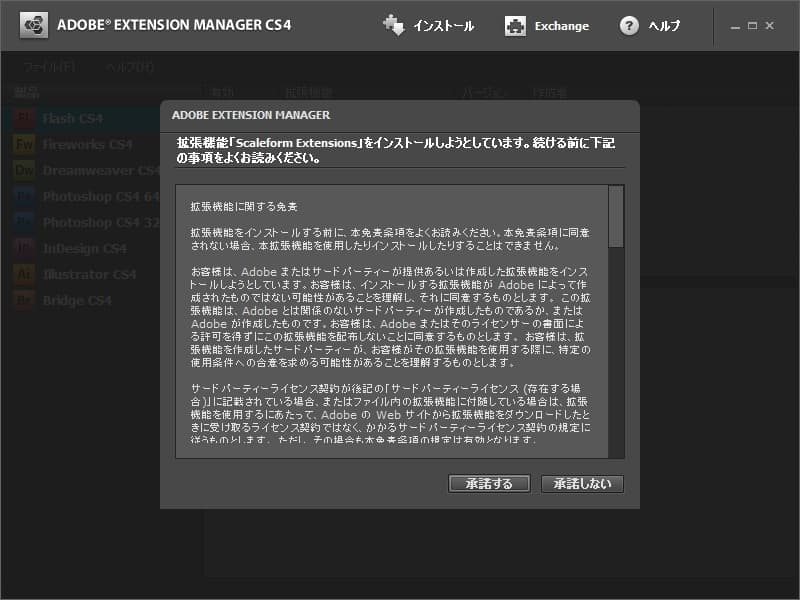This screenshot has width=800, height=600.
Task: Open the Exchange text link
Action: click(x=562, y=26)
